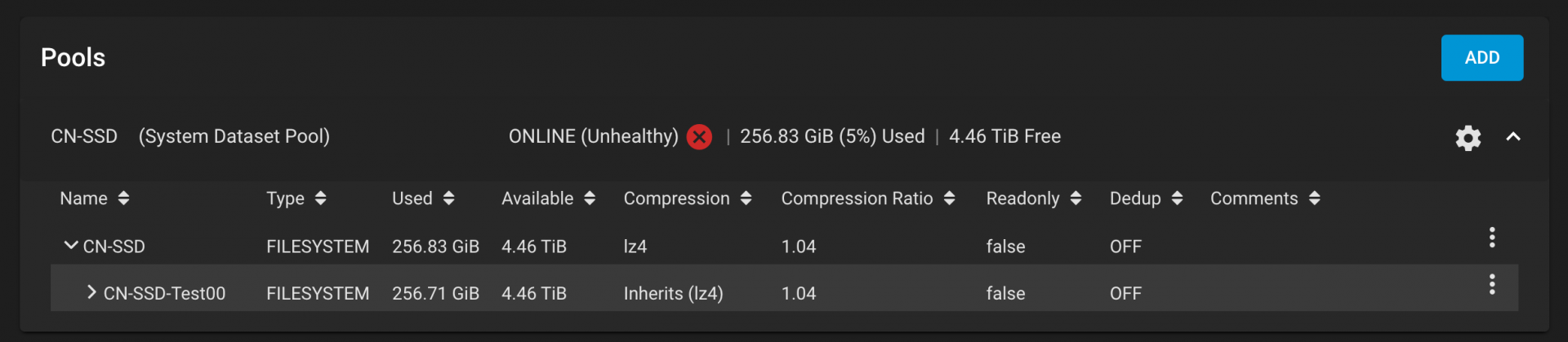This screenshot has width=1568, height=342.
Task: Sort datasets by Name column arrows
Action: 123,198
